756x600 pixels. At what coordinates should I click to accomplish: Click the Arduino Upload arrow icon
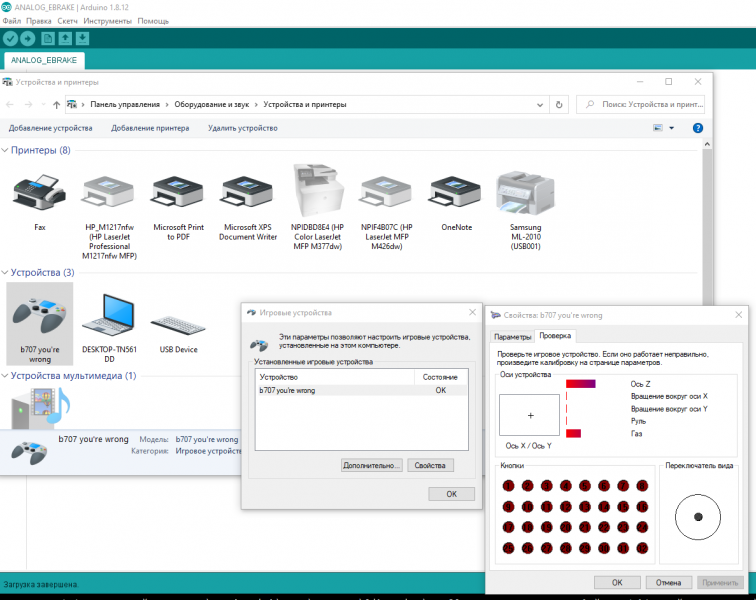[28, 39]
